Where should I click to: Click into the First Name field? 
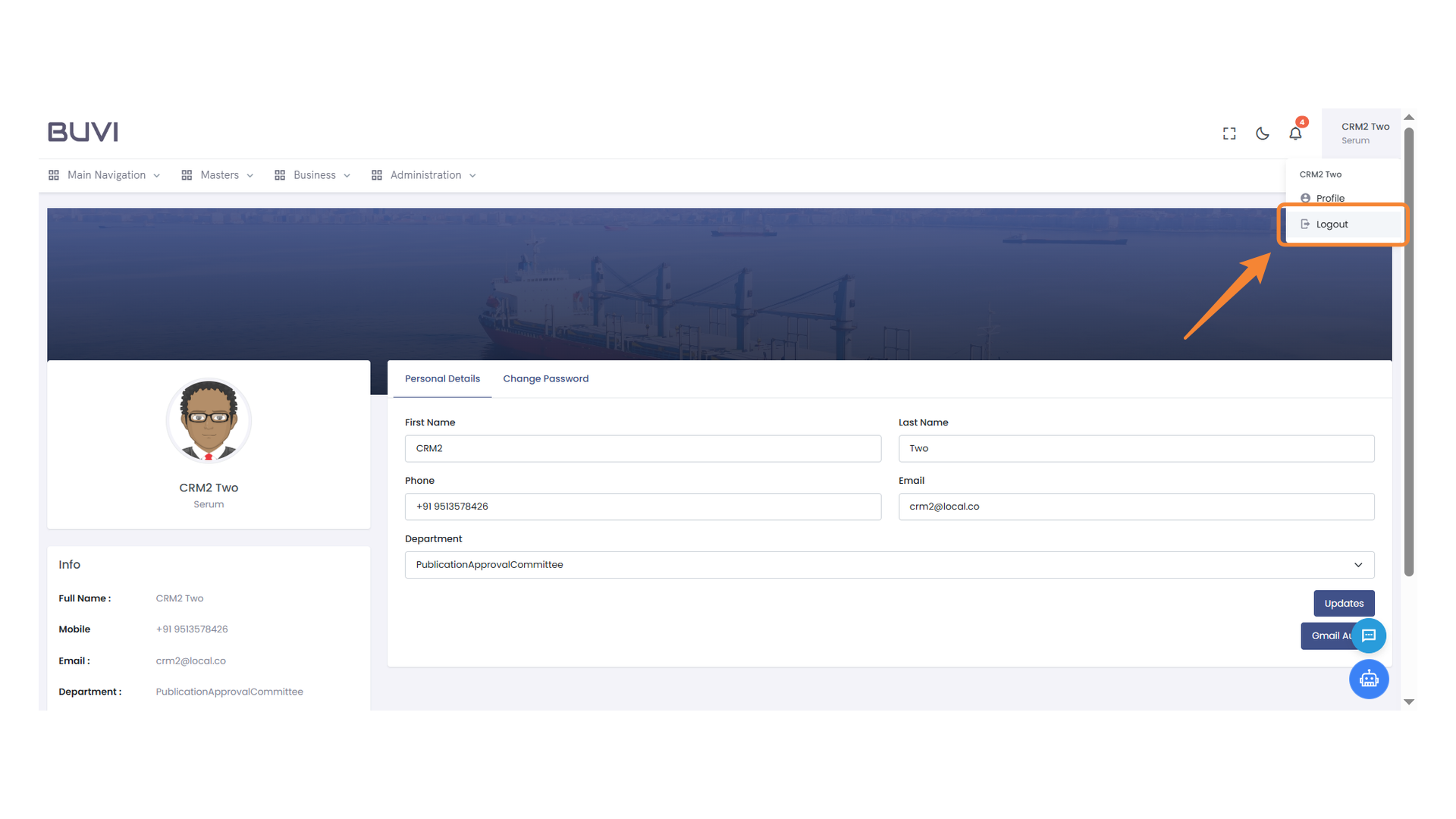(642, 448)
